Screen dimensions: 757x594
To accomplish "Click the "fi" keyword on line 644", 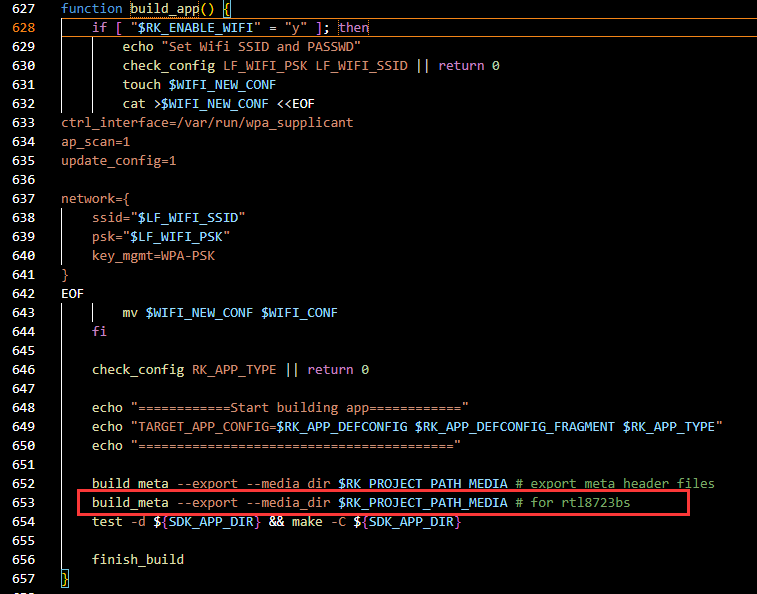I will [x=99, y=331].
